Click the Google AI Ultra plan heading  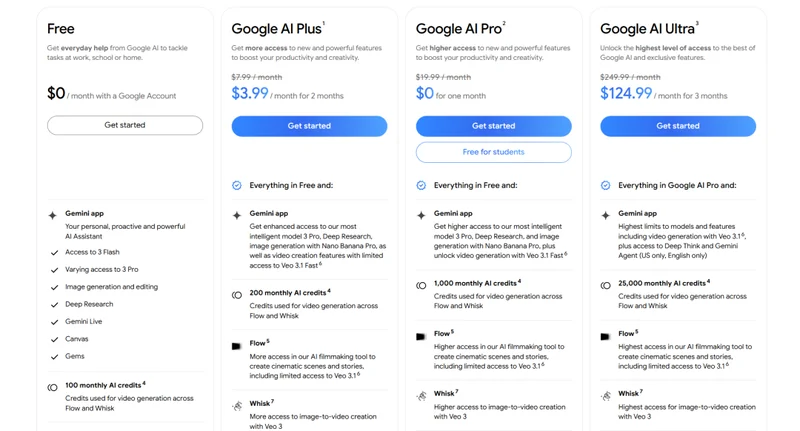point(647,29)
